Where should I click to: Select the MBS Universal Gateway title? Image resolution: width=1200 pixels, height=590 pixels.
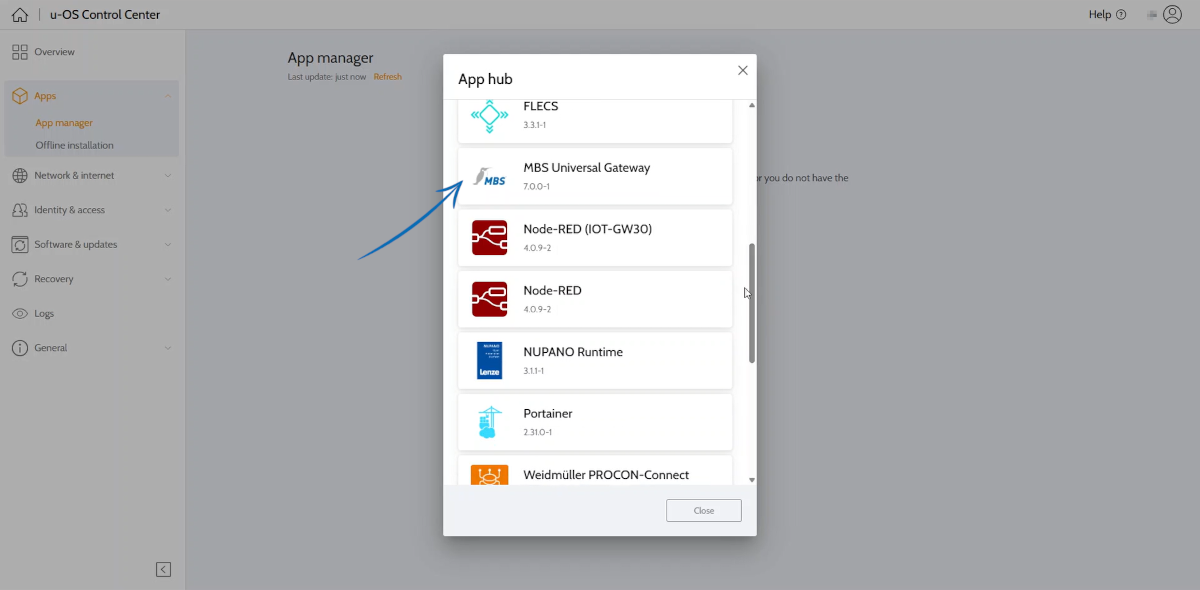click(x=586, y=168)
